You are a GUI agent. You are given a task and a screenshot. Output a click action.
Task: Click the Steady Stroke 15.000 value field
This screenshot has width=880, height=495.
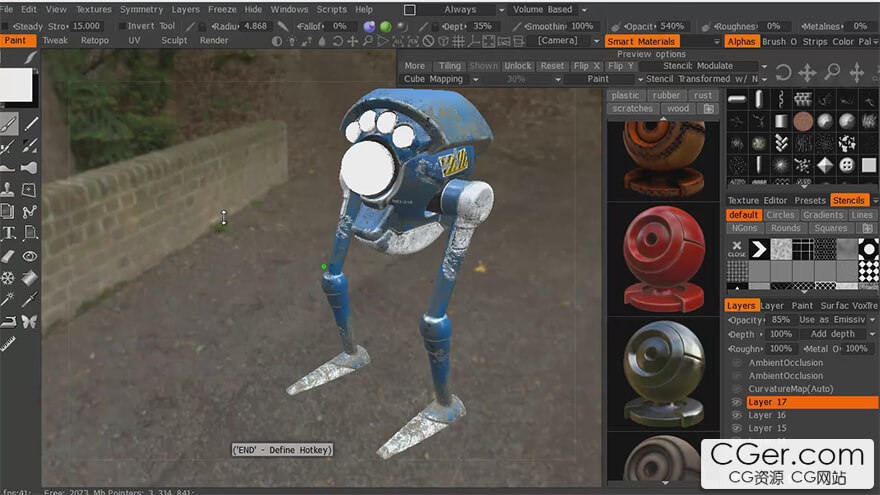86,26
